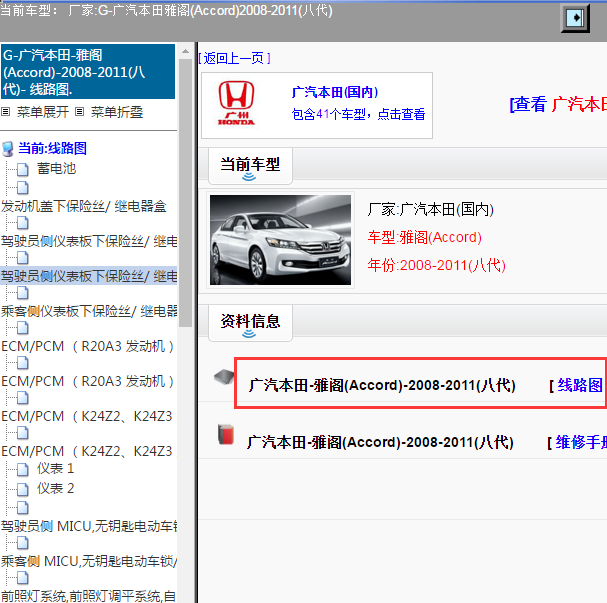Click the first 广汽本田-雅阁(Accord)-2008-2011(八代) title
Image resolution: width=607 pixels, height=603 pixels.
[382, 385]
